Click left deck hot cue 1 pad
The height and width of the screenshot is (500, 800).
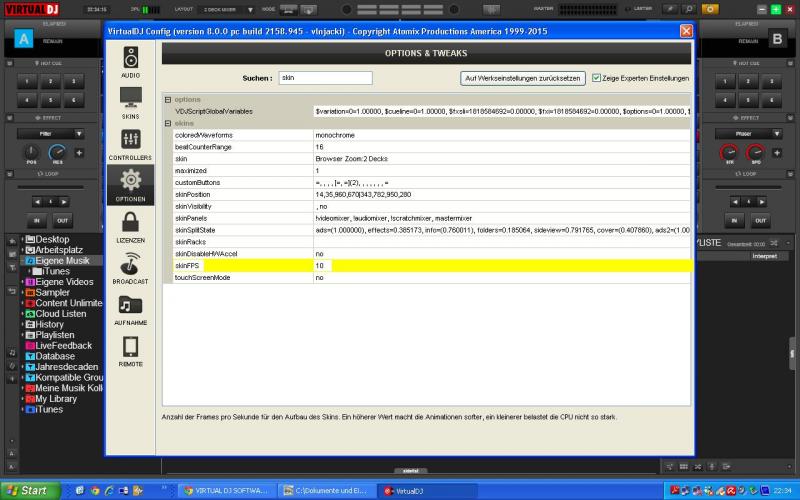tap(28, 81)
